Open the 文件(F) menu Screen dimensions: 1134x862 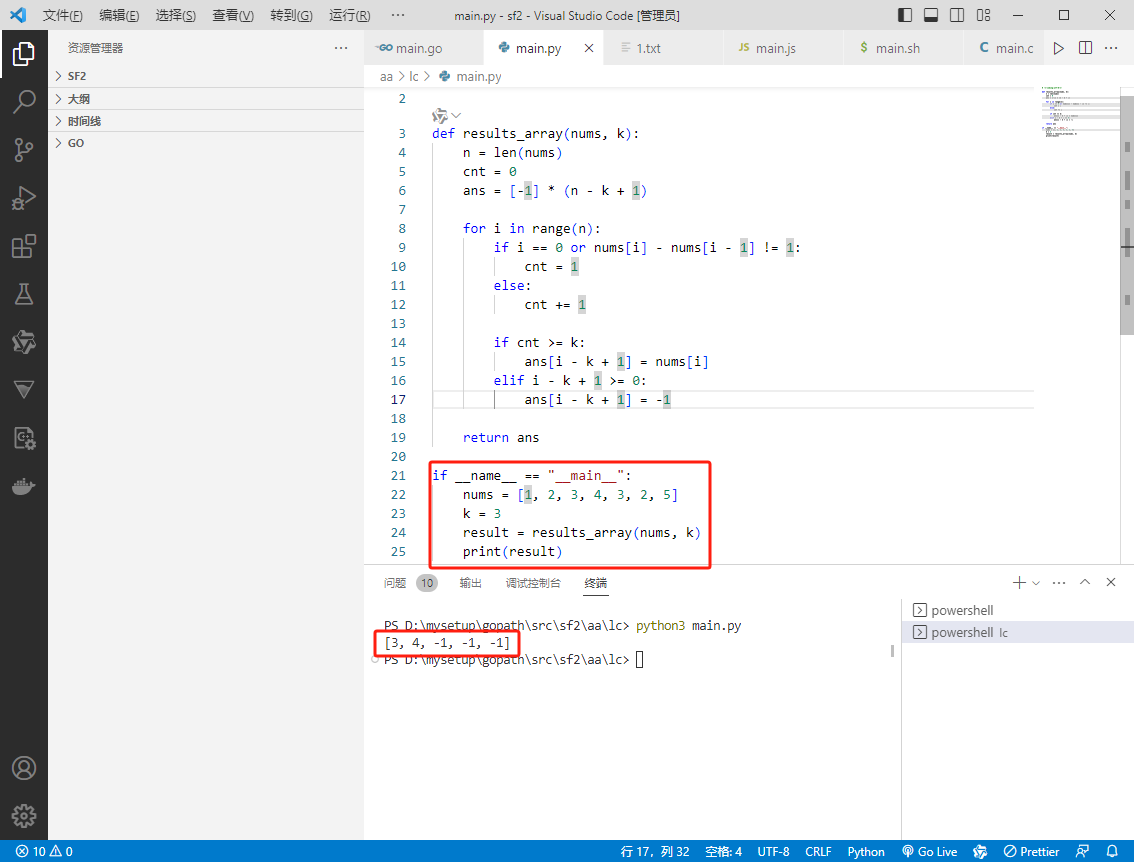point(62,15)
